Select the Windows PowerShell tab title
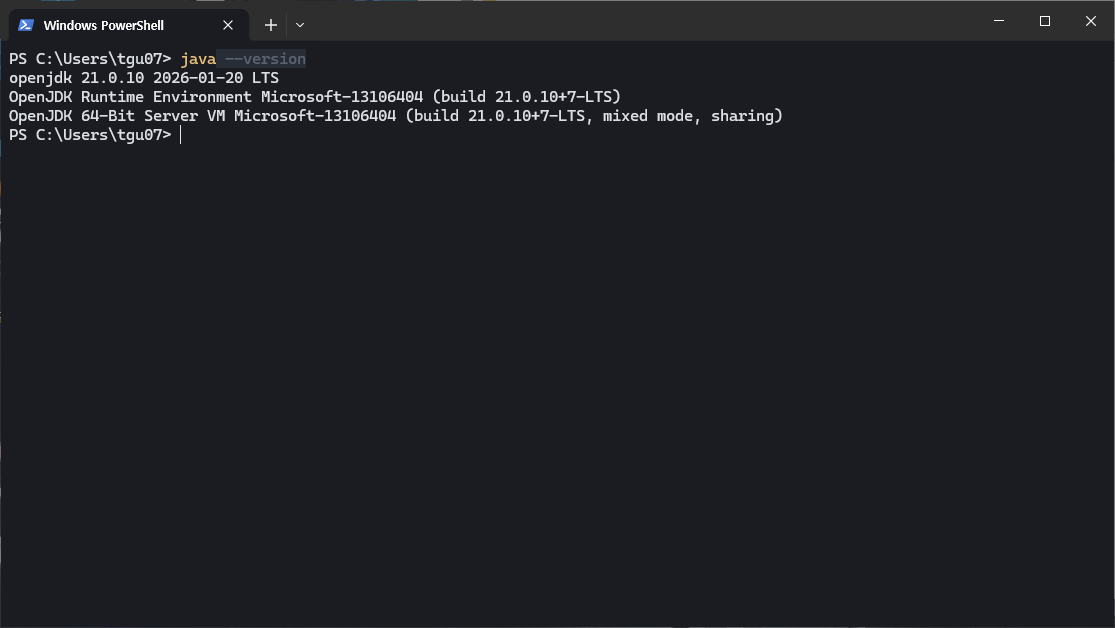 pos(103,25)
